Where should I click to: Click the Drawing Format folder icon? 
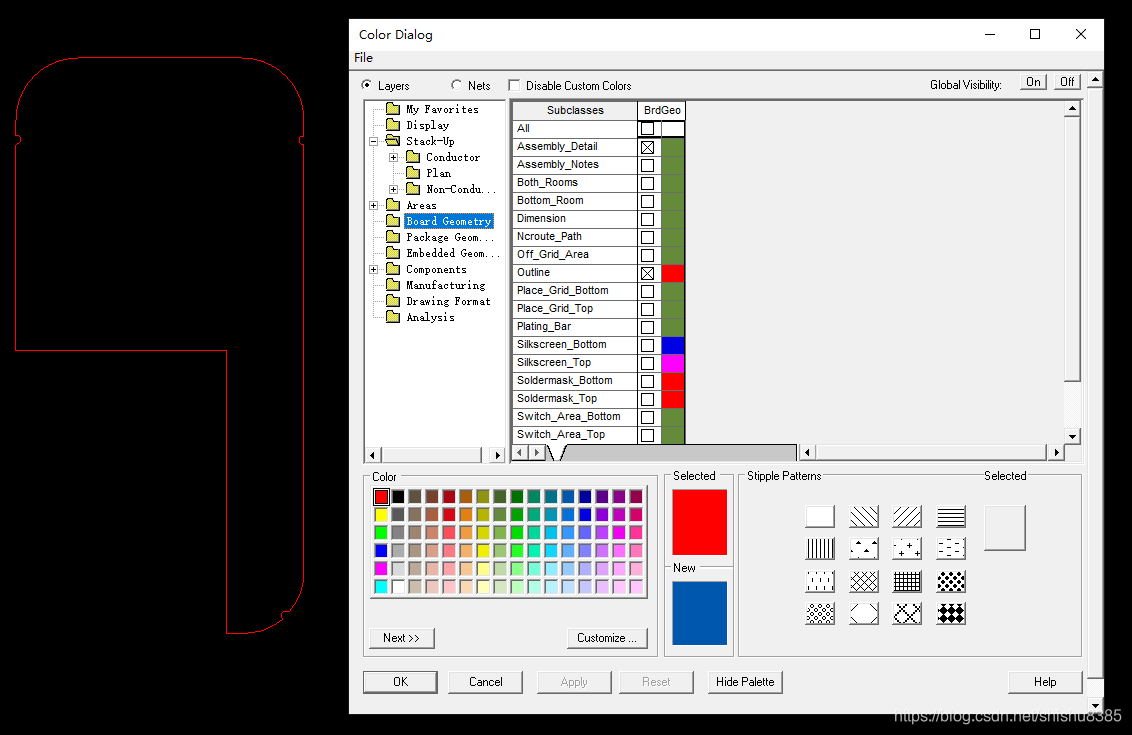393,301
